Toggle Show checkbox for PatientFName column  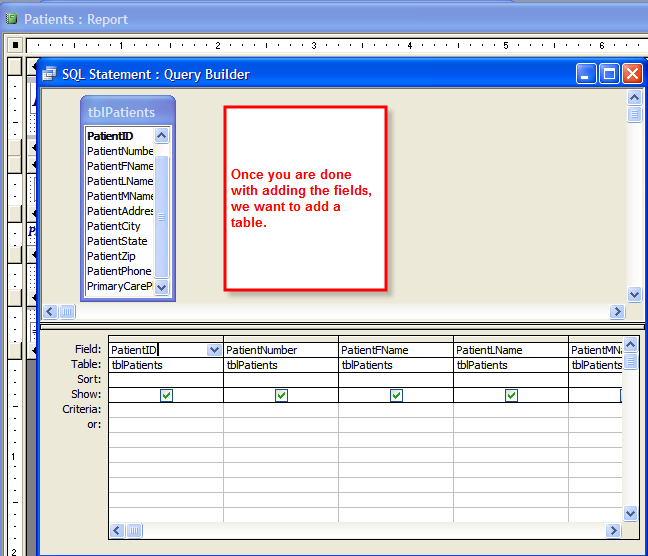pos(396,395)
